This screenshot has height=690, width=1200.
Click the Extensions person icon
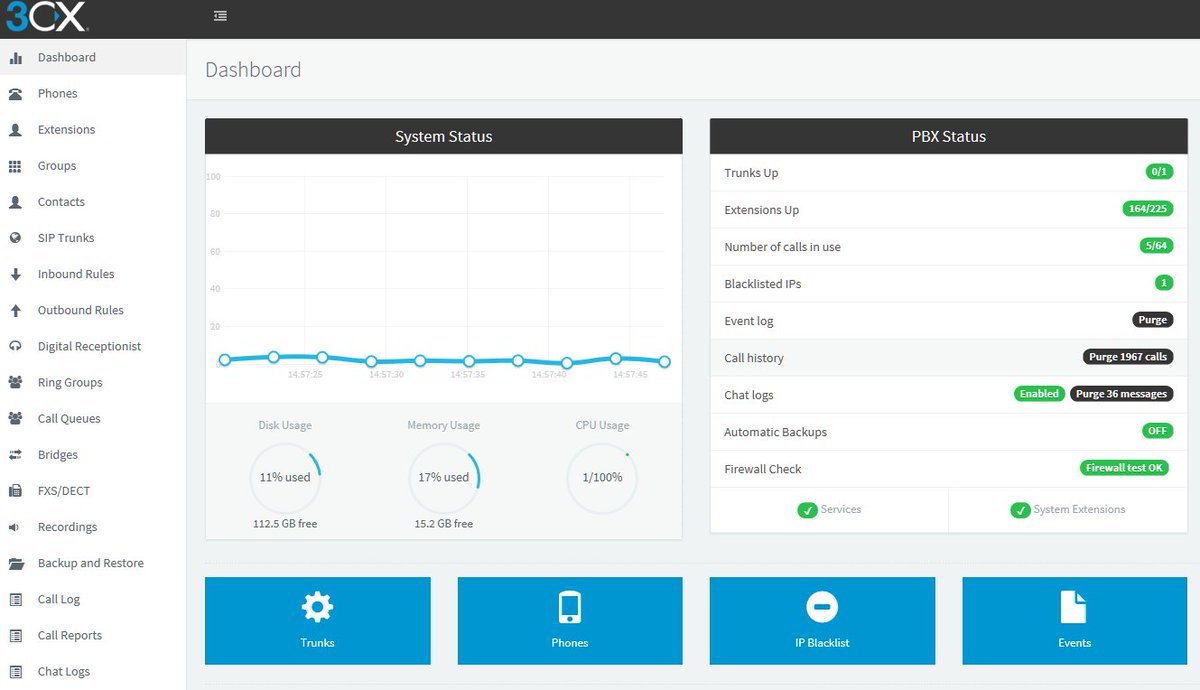point(15,130)
